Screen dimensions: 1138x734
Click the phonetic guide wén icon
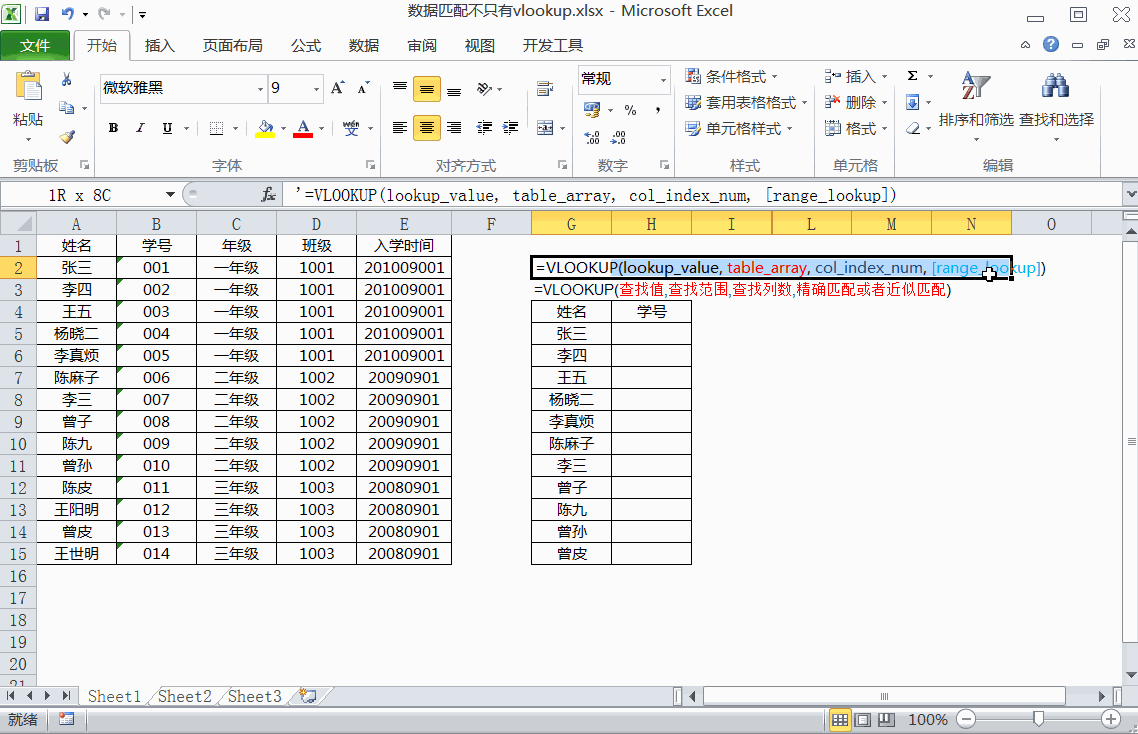point(351,129)
